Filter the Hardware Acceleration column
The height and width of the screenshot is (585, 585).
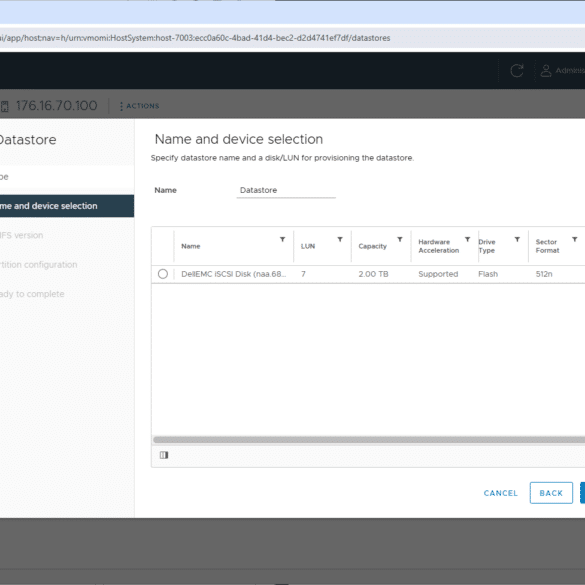467,239
